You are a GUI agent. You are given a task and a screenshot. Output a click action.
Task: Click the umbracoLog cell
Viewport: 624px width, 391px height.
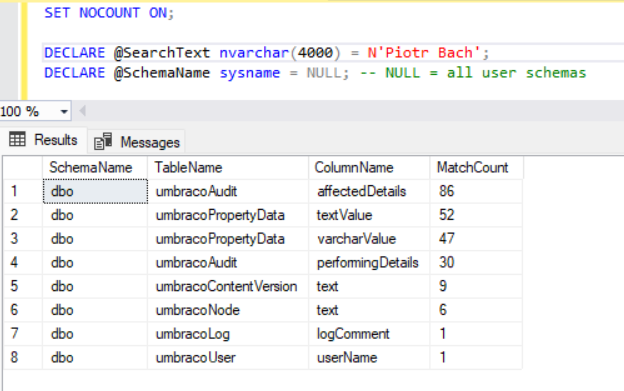point(228,334)
